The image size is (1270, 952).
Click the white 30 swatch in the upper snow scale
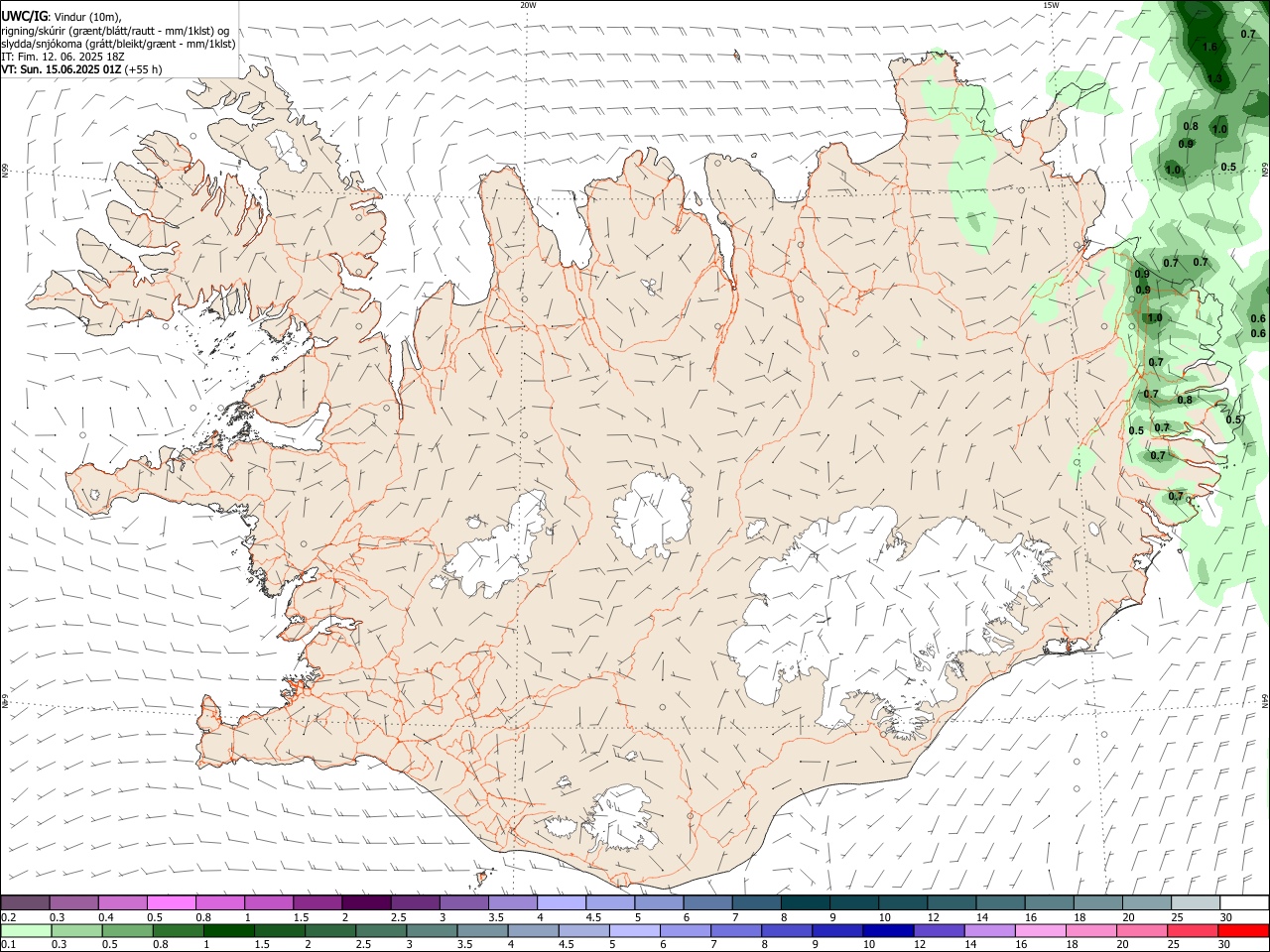(1244, 902)
